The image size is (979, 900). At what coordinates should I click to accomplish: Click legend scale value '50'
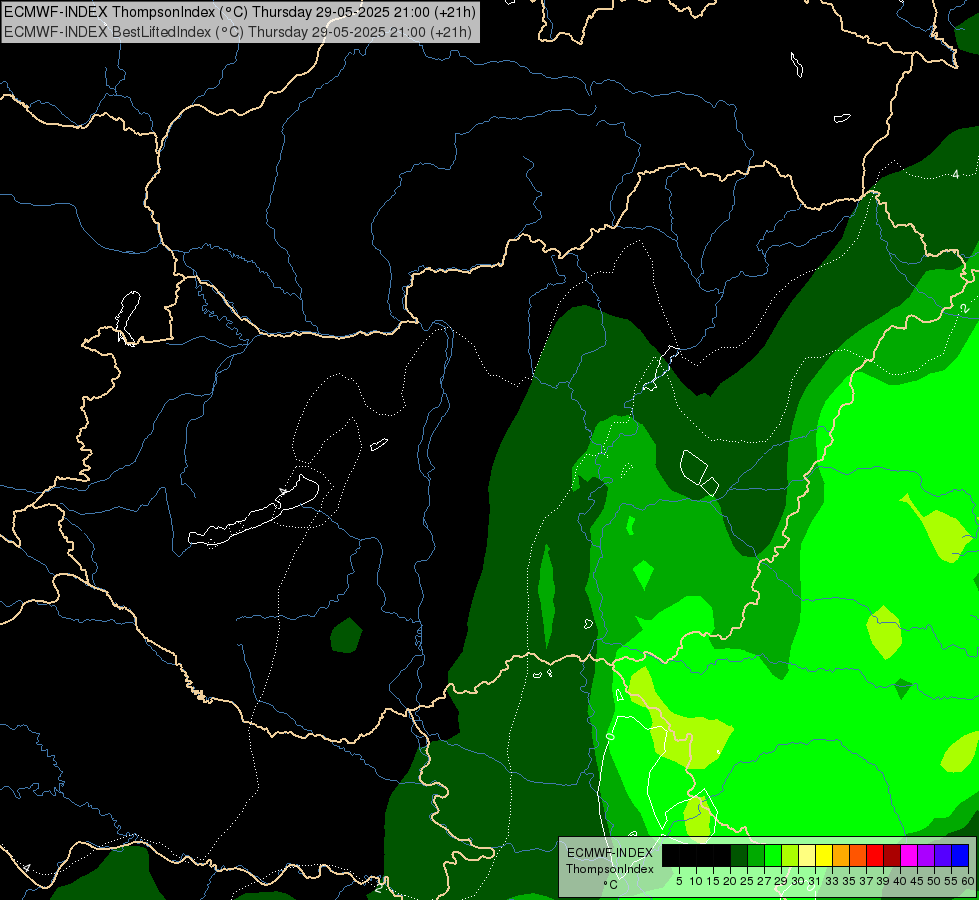tap(934, 881)
